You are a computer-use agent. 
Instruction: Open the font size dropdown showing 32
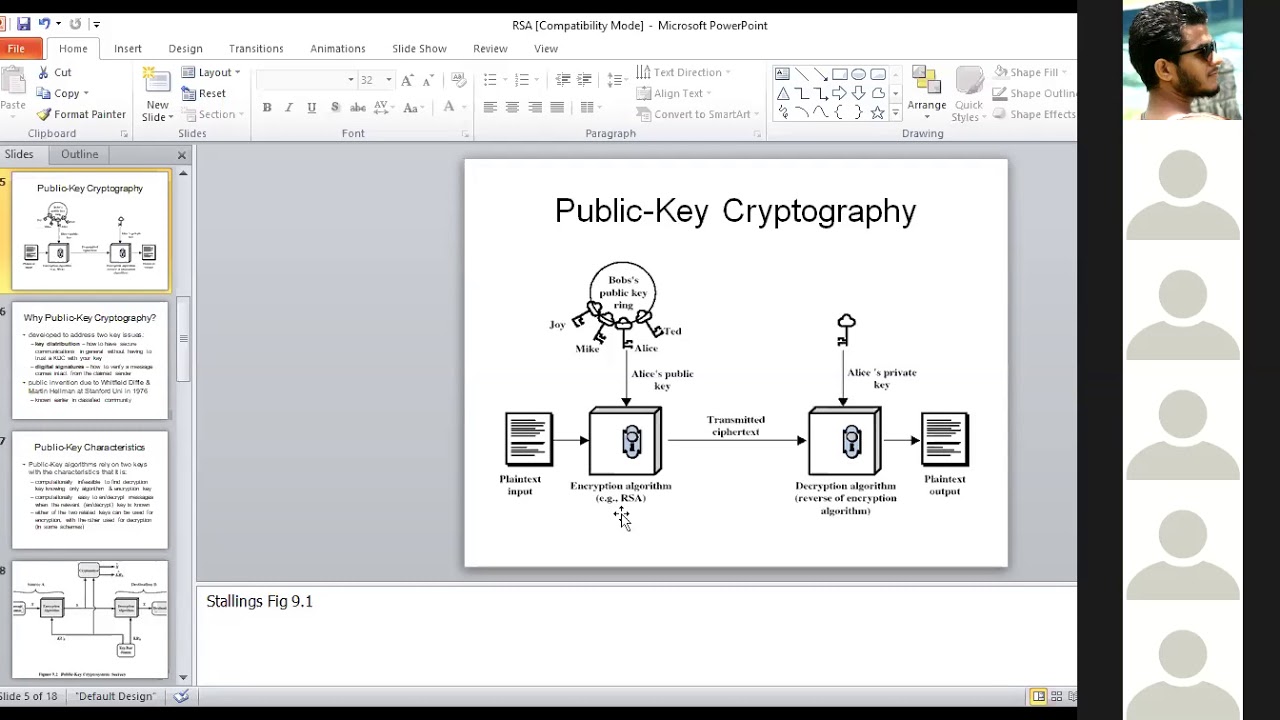click(389, 80)
